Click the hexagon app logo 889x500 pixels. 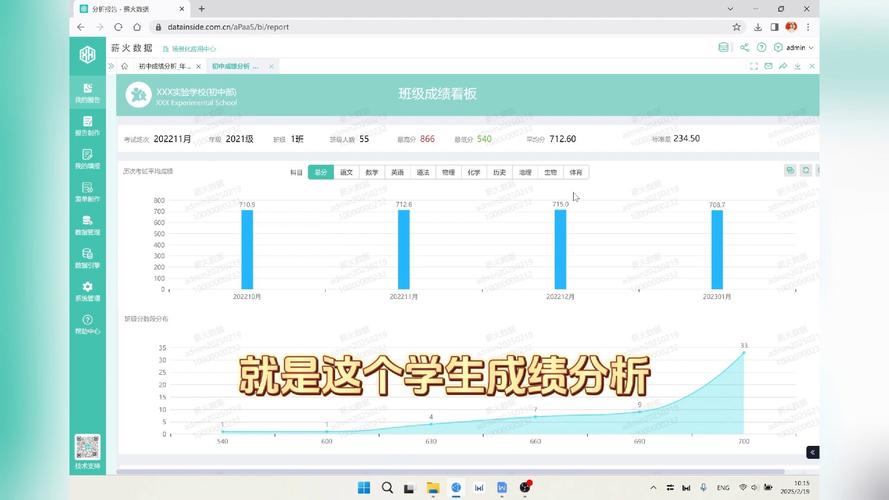87,55
